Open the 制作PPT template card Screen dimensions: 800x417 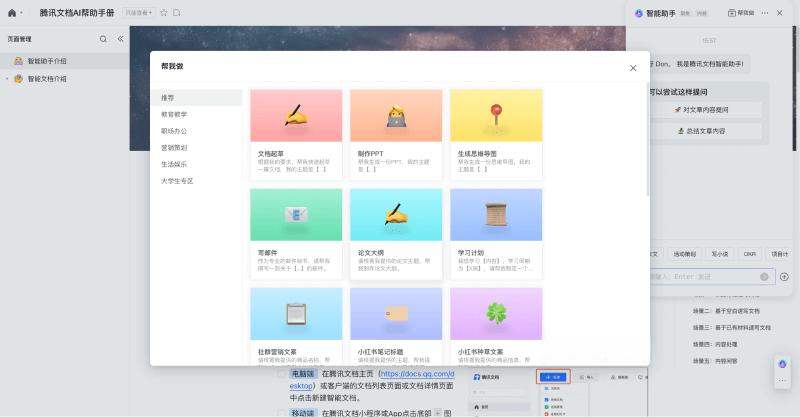click(396, 134)
